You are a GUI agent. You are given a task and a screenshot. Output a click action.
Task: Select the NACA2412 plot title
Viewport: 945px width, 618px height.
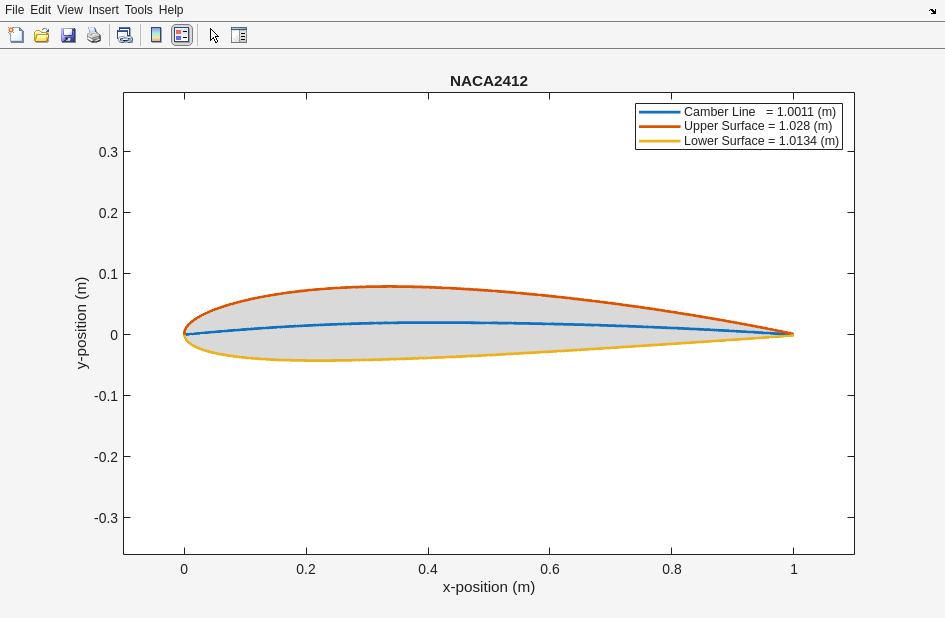click(488, 81)
